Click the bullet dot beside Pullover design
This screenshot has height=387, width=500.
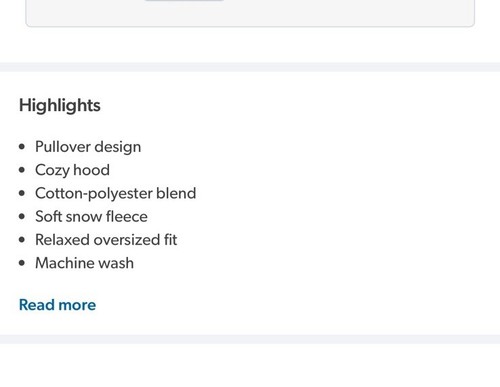coord(22,147)
